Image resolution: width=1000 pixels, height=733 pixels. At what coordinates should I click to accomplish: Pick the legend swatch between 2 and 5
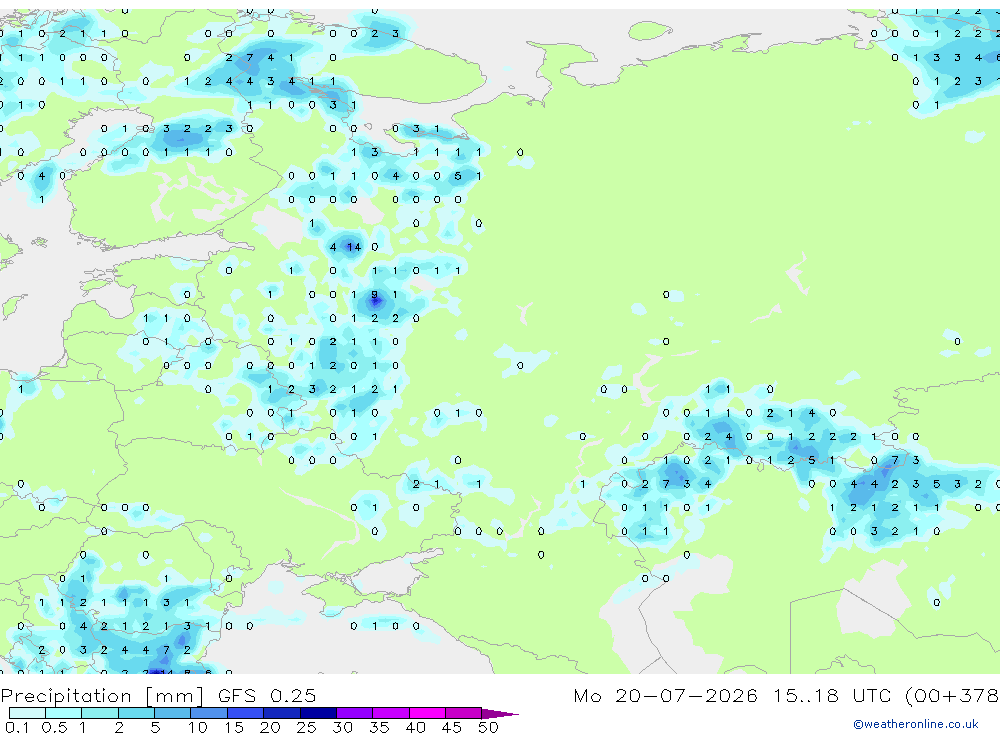(136, 713)
